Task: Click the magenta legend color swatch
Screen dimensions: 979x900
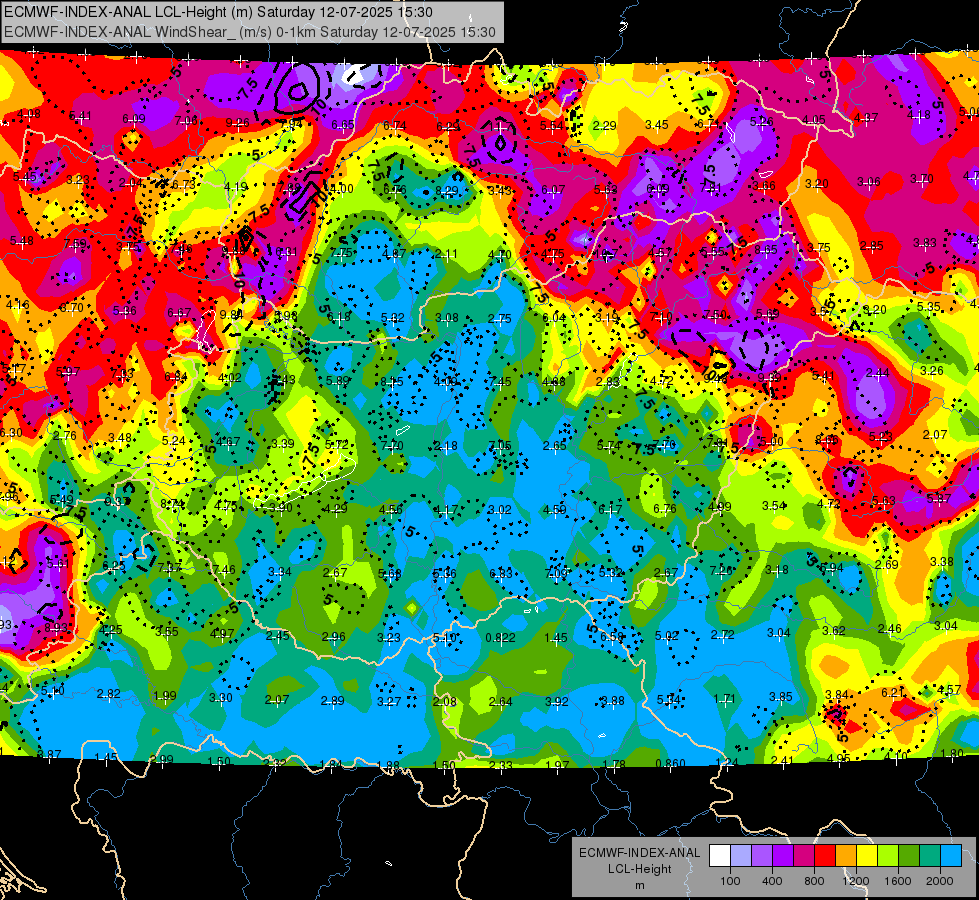Action: [x=804, y=856]
